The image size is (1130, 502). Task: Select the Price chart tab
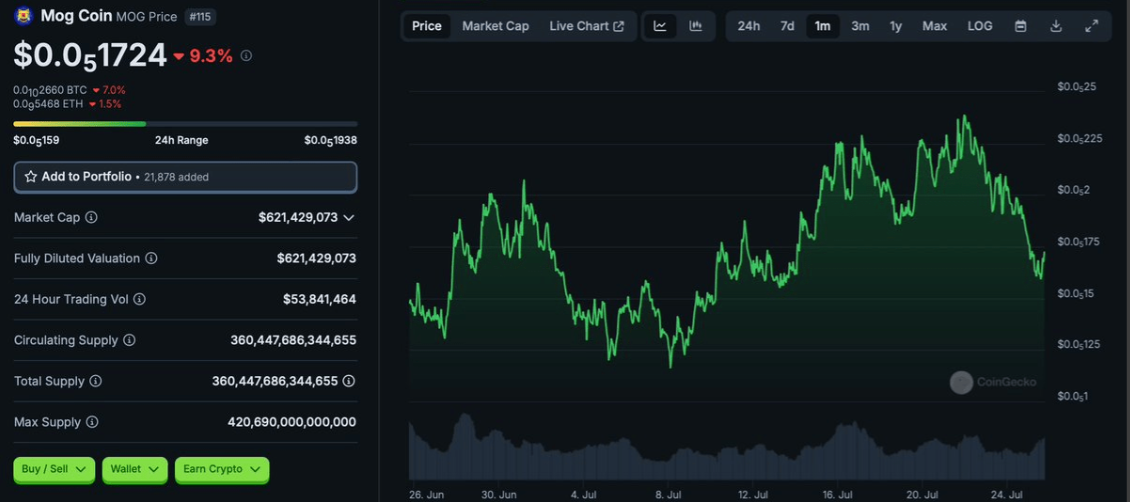[427, 26]
